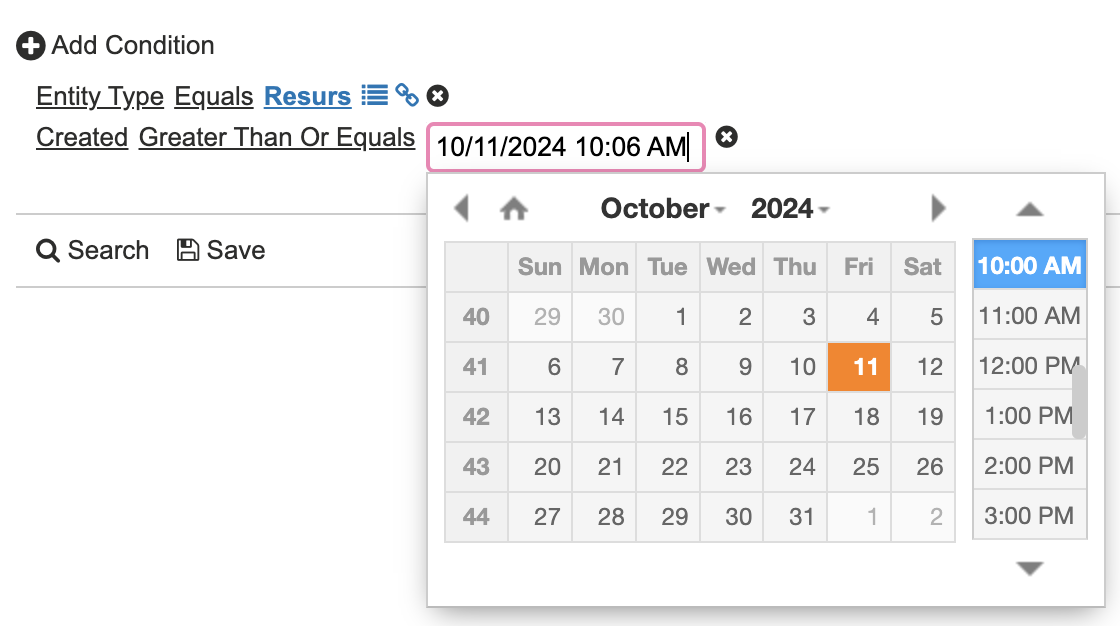Click the Search button
Viewport: 1120px width, 626px height.
point(93,250)
